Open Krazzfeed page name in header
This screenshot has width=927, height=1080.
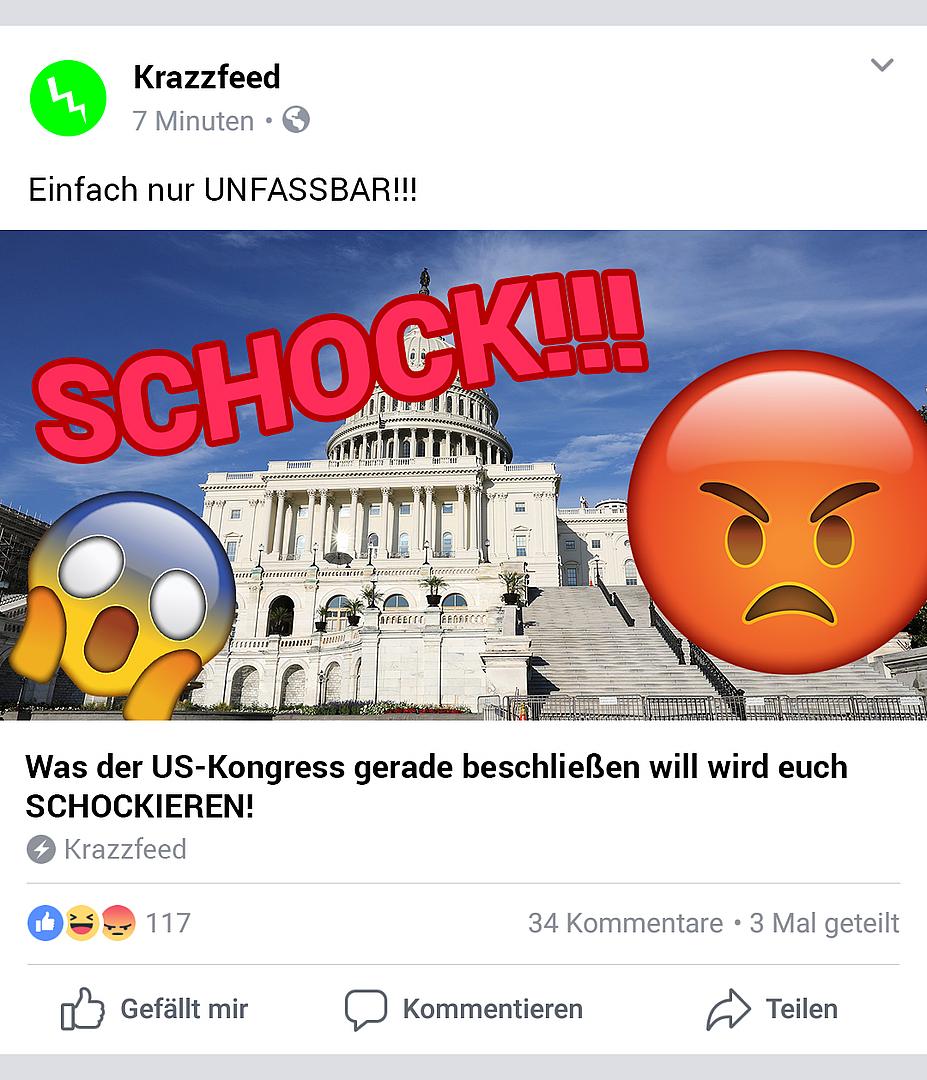click(x=207, y=76)
